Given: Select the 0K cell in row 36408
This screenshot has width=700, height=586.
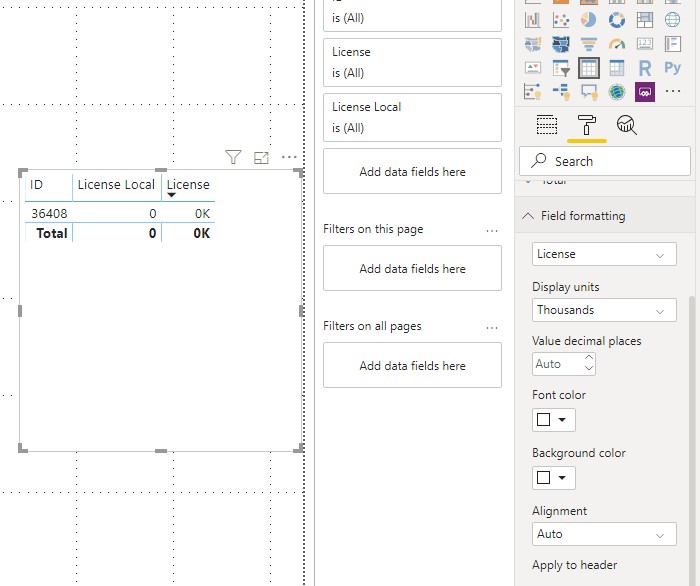Looking at the screenshot, I should pos(202,214).
